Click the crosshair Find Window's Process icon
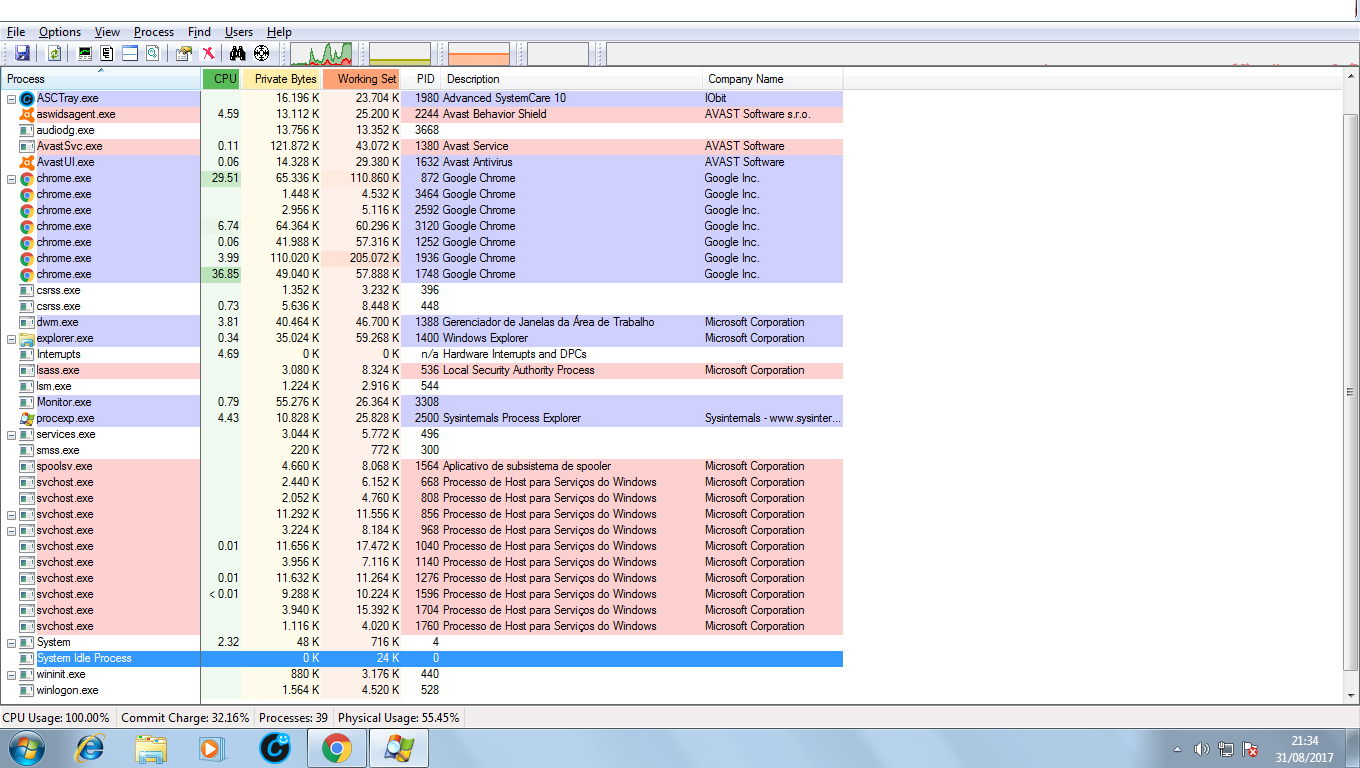1360x768 pixels. pos(262,53)
